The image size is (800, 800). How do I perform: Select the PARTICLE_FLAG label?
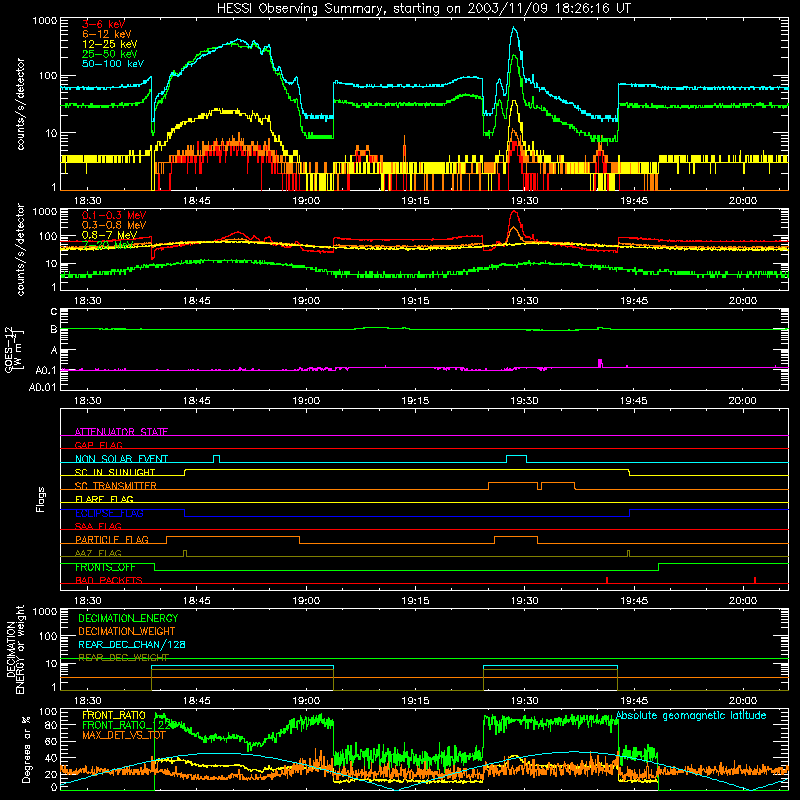point(112,539)
